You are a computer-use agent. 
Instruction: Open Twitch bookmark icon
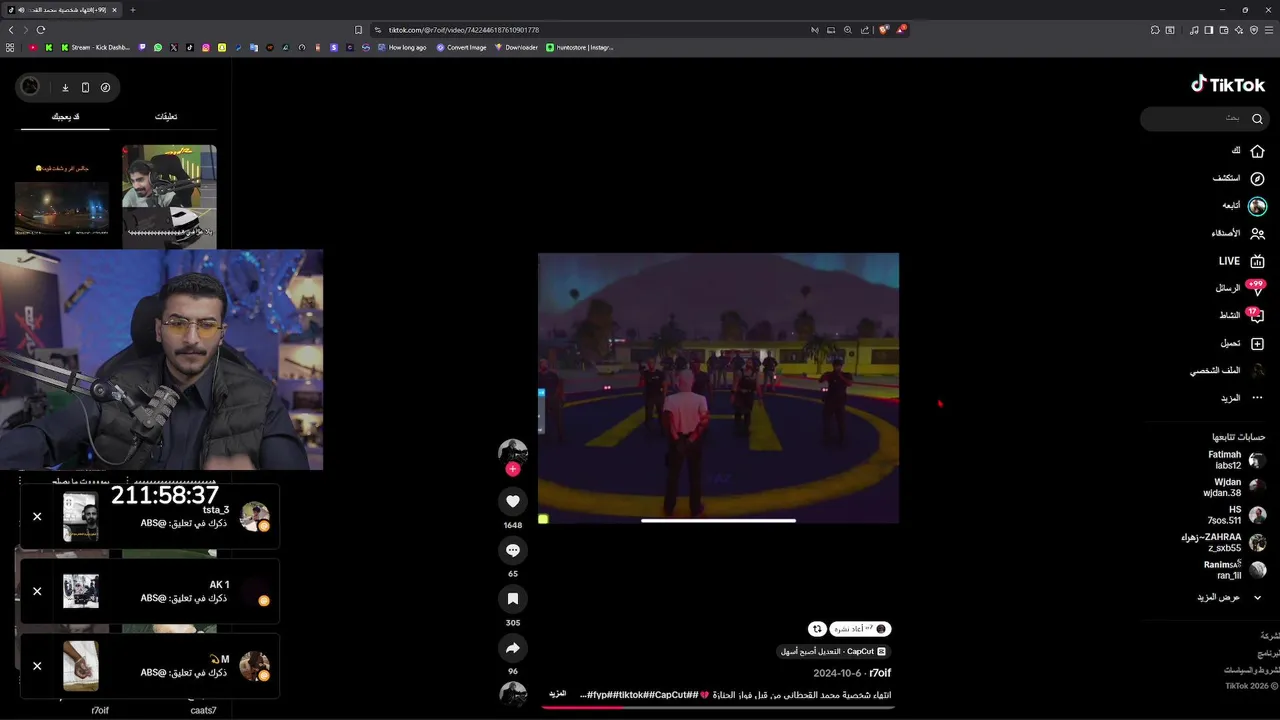click(142, 47)
